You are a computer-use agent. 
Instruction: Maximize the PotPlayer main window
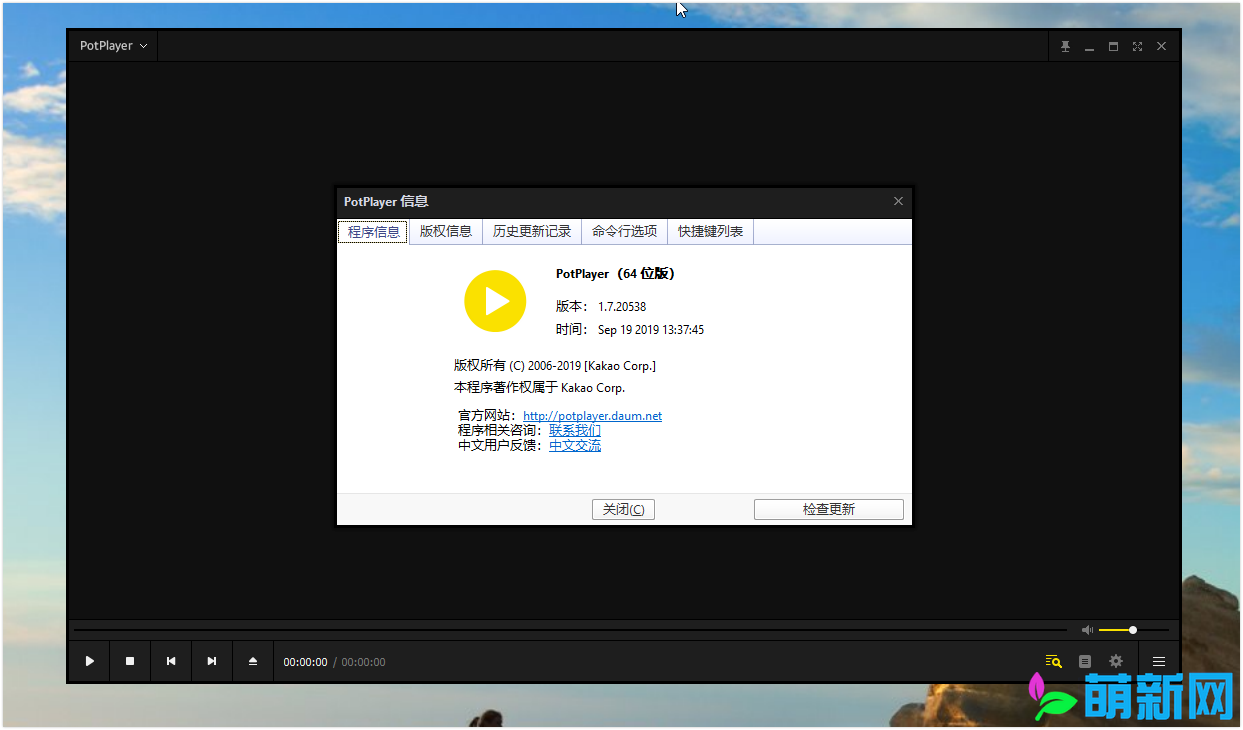(x=1113, y=46)
